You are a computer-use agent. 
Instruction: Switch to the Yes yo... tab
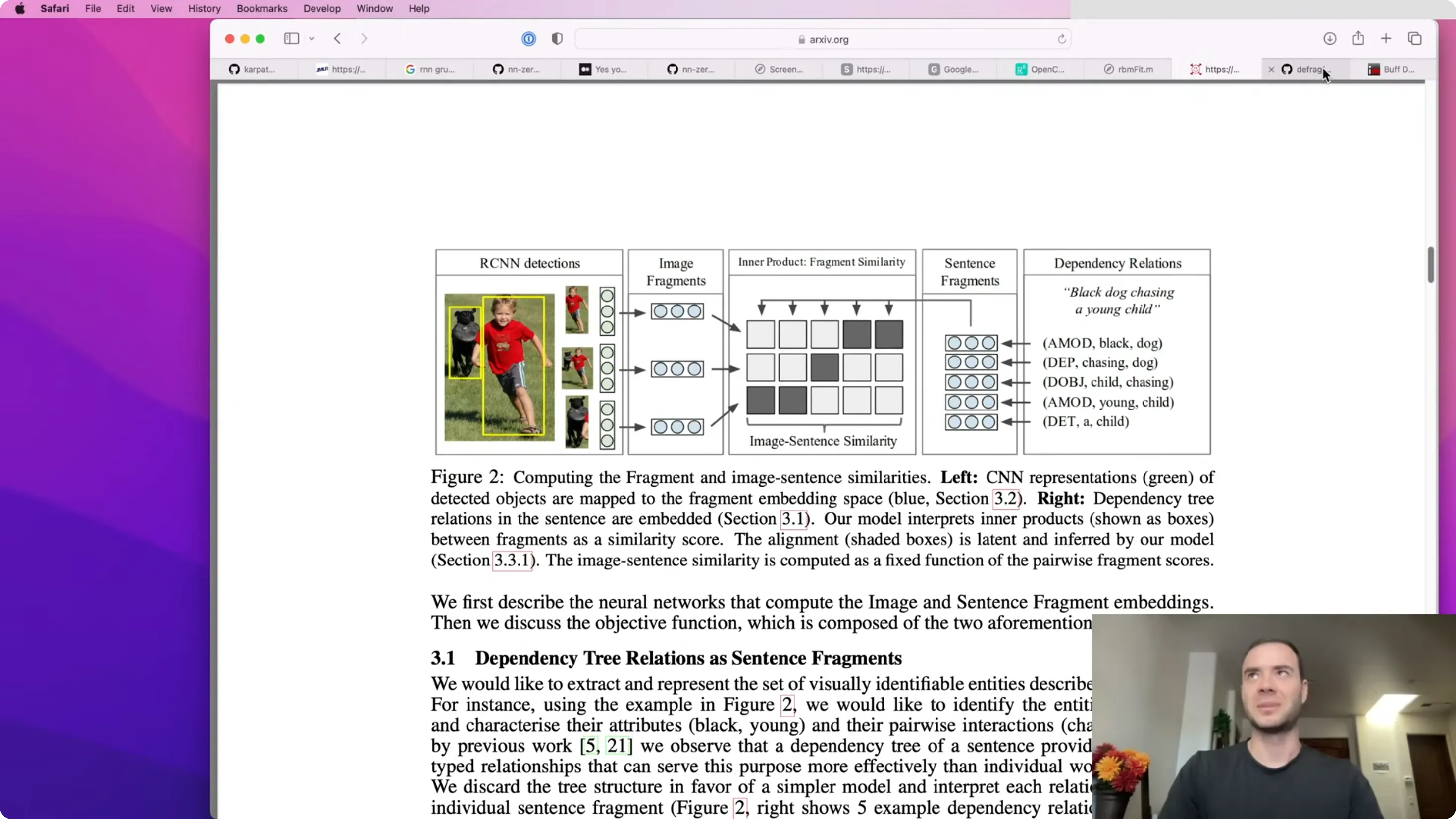(603, 69)
